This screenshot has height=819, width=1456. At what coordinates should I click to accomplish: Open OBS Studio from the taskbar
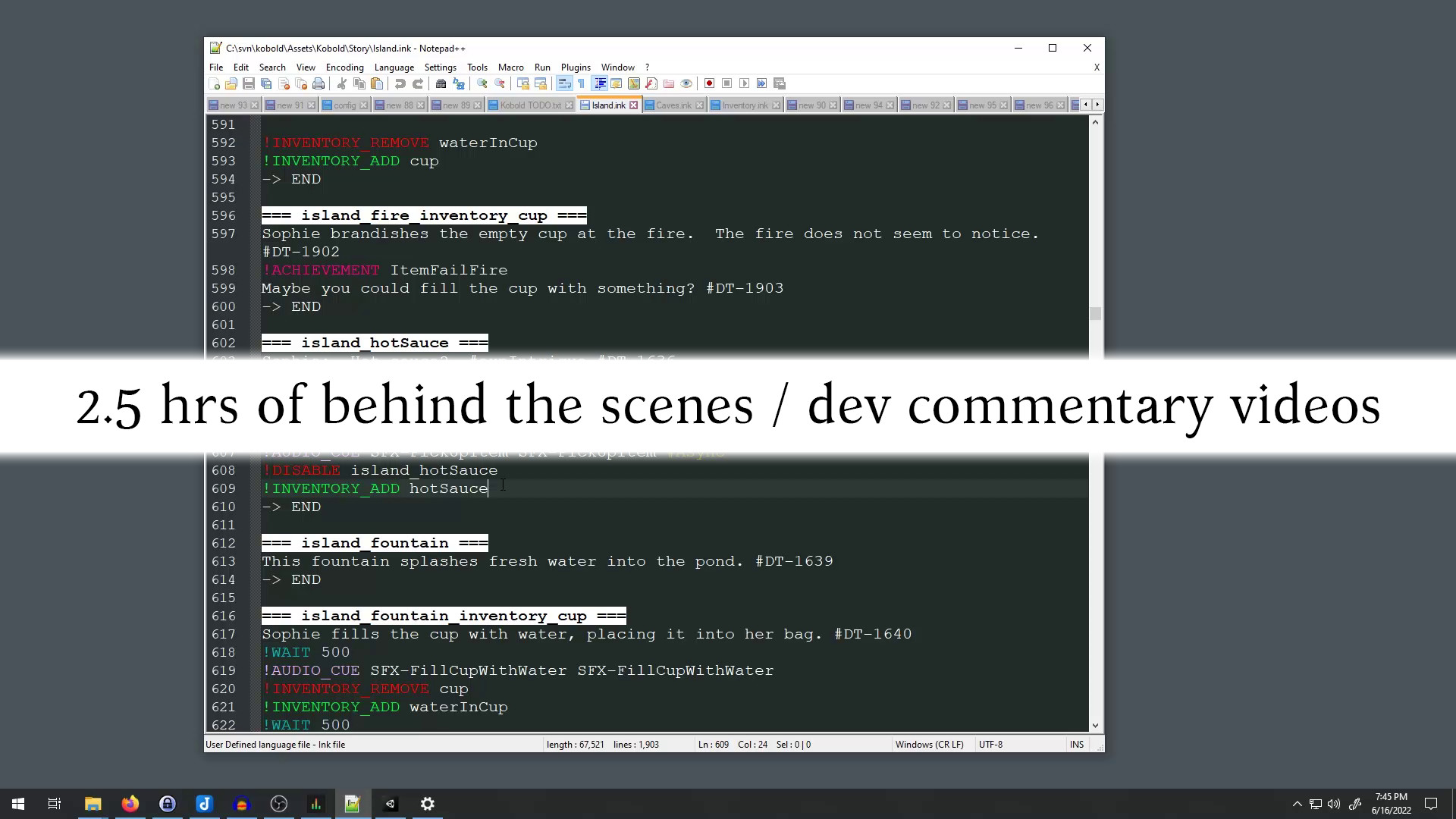click(x=279, y=803)
